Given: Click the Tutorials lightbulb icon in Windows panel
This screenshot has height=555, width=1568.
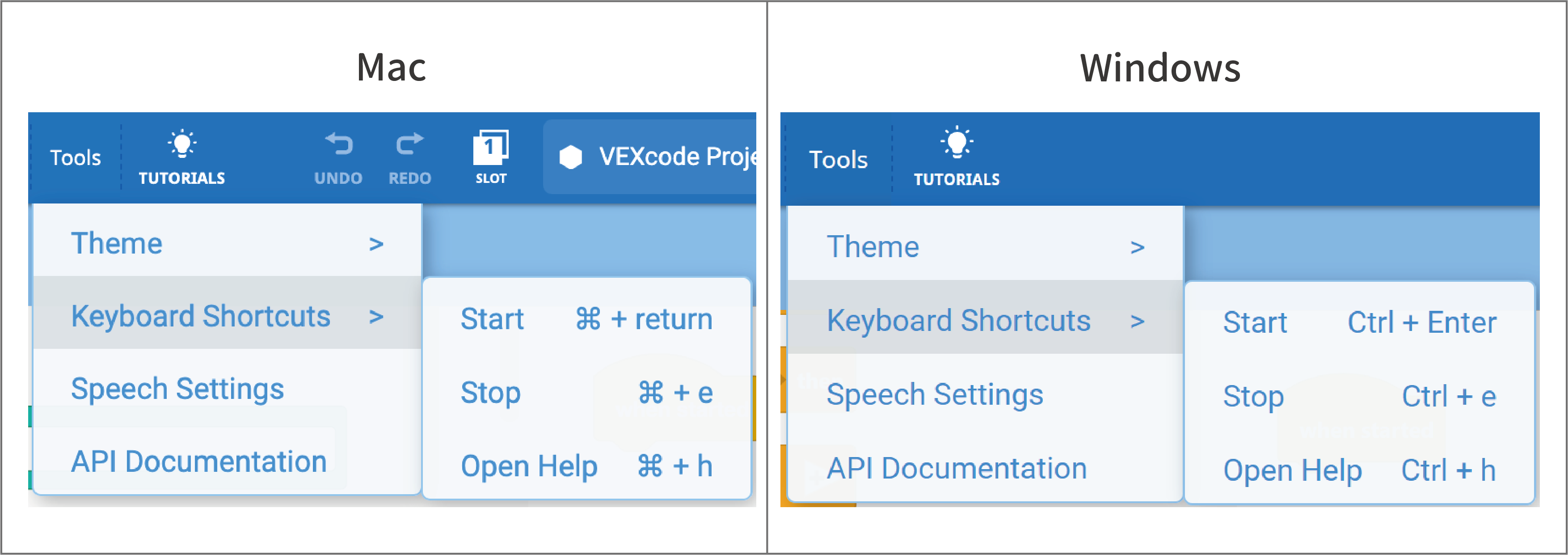Looking at the screenshot, I should click(x=956, y=143).
